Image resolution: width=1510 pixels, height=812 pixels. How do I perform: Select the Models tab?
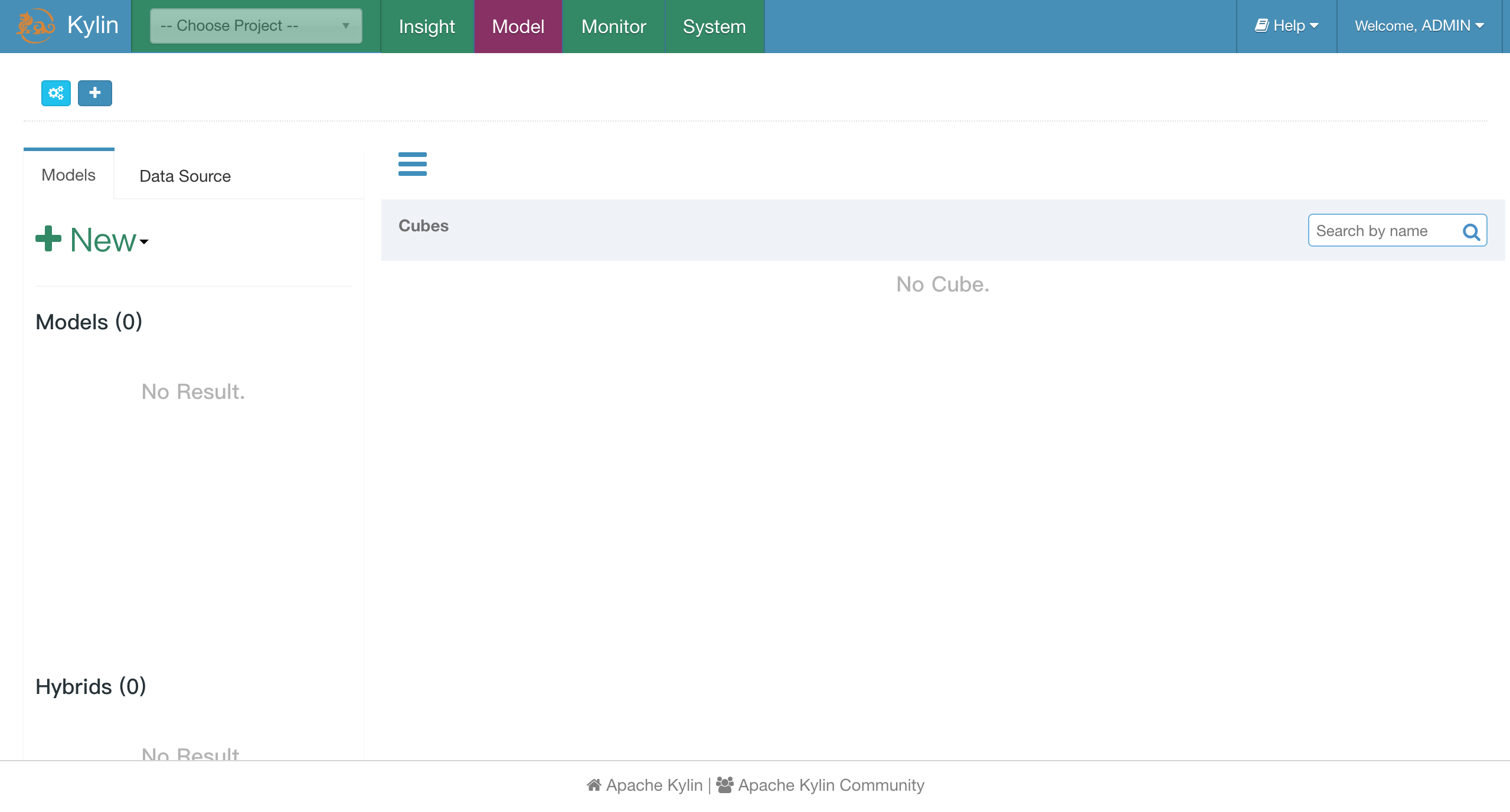(68, 175)
